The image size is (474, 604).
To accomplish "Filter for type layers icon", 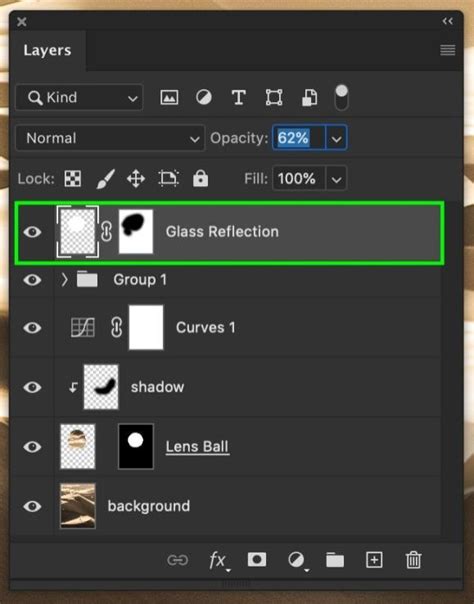I will click(x=239, y=97).
